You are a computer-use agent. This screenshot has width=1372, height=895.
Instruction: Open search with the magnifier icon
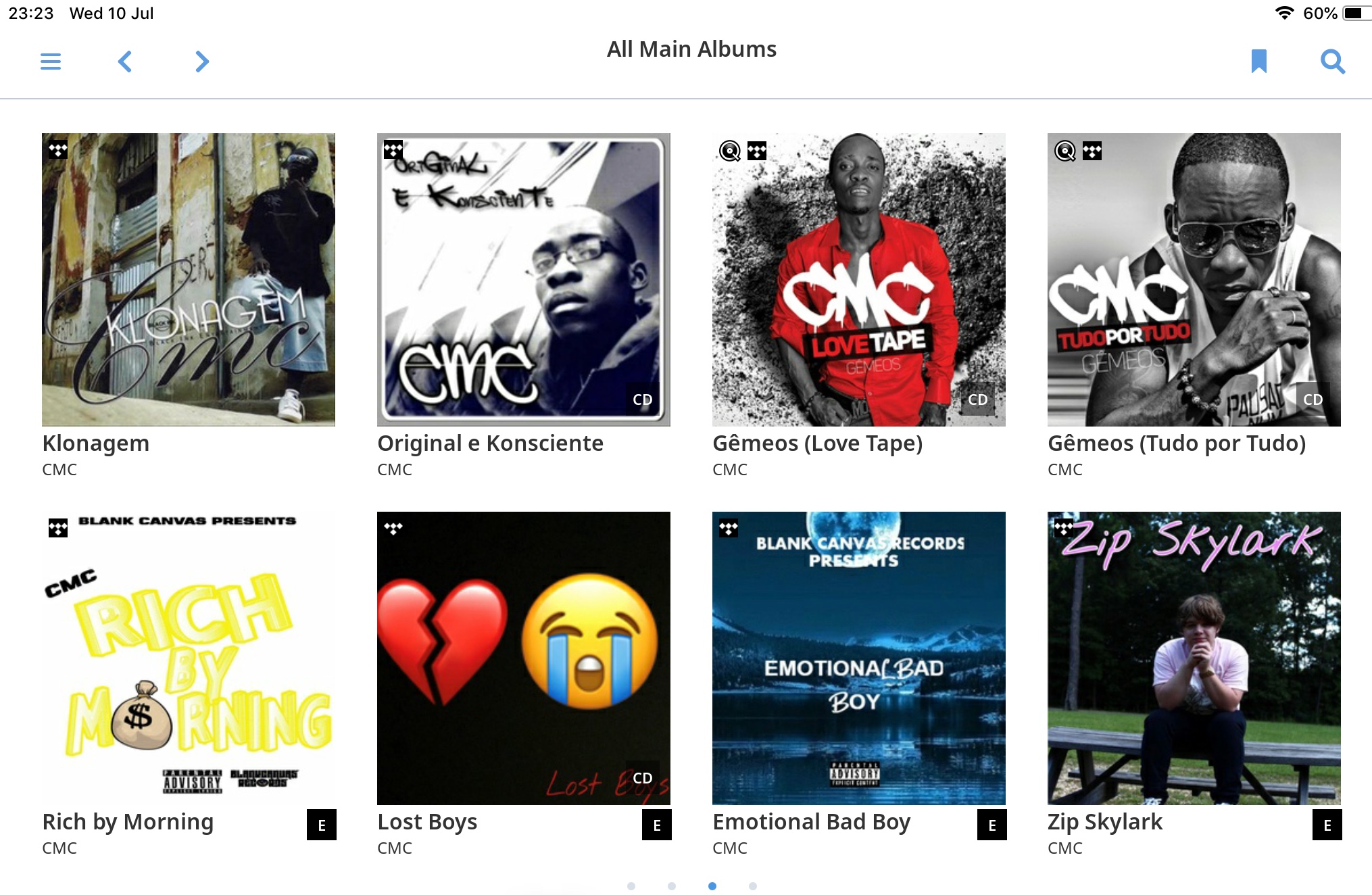tap(1333, 62)
